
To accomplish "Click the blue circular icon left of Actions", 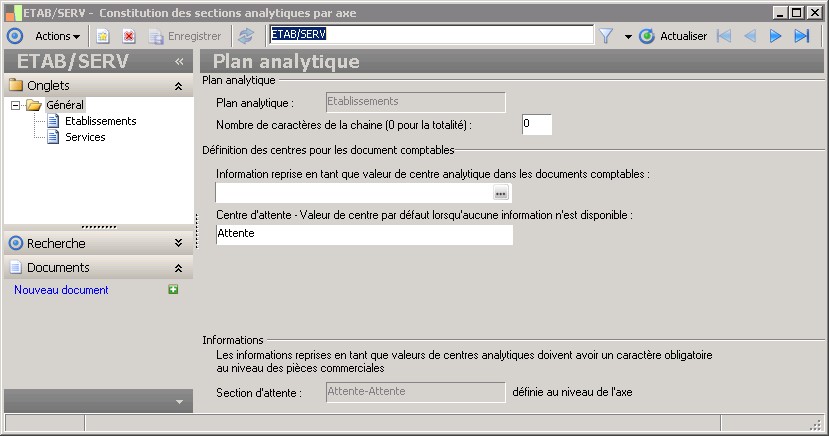I will click(15, 36).
